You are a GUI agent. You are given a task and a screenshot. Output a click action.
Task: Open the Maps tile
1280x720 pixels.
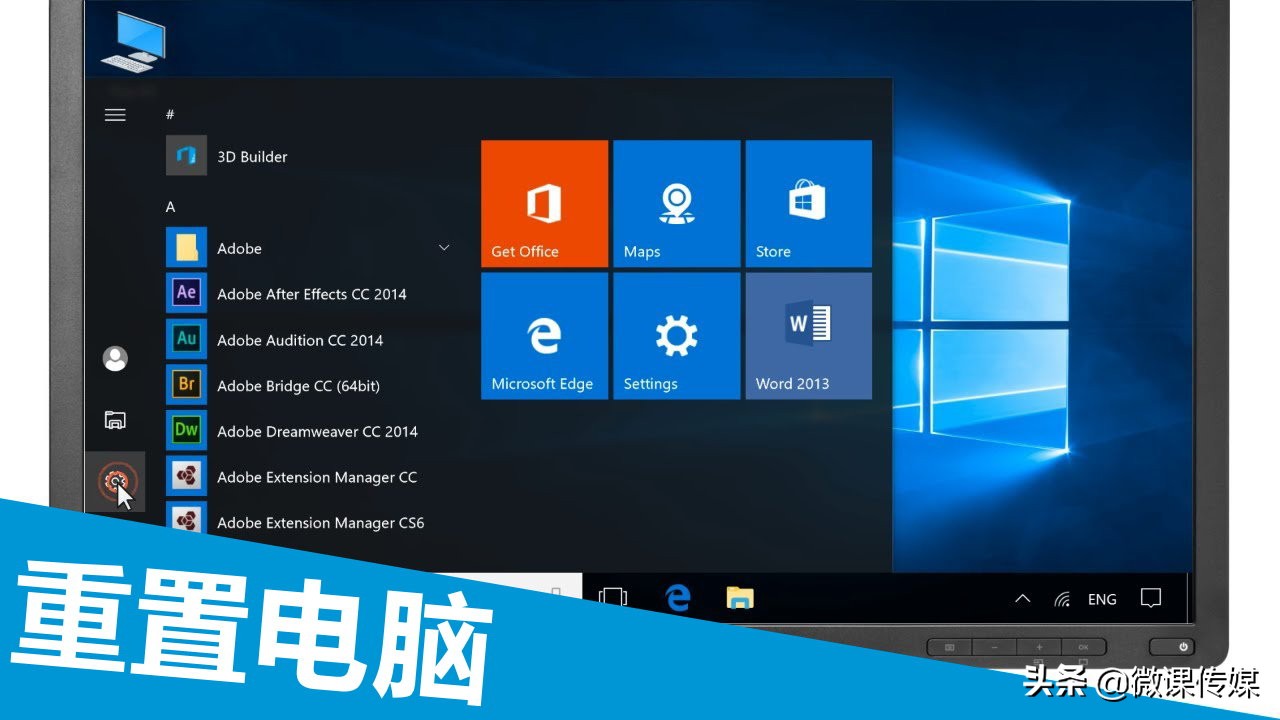[x=677, y=204]
